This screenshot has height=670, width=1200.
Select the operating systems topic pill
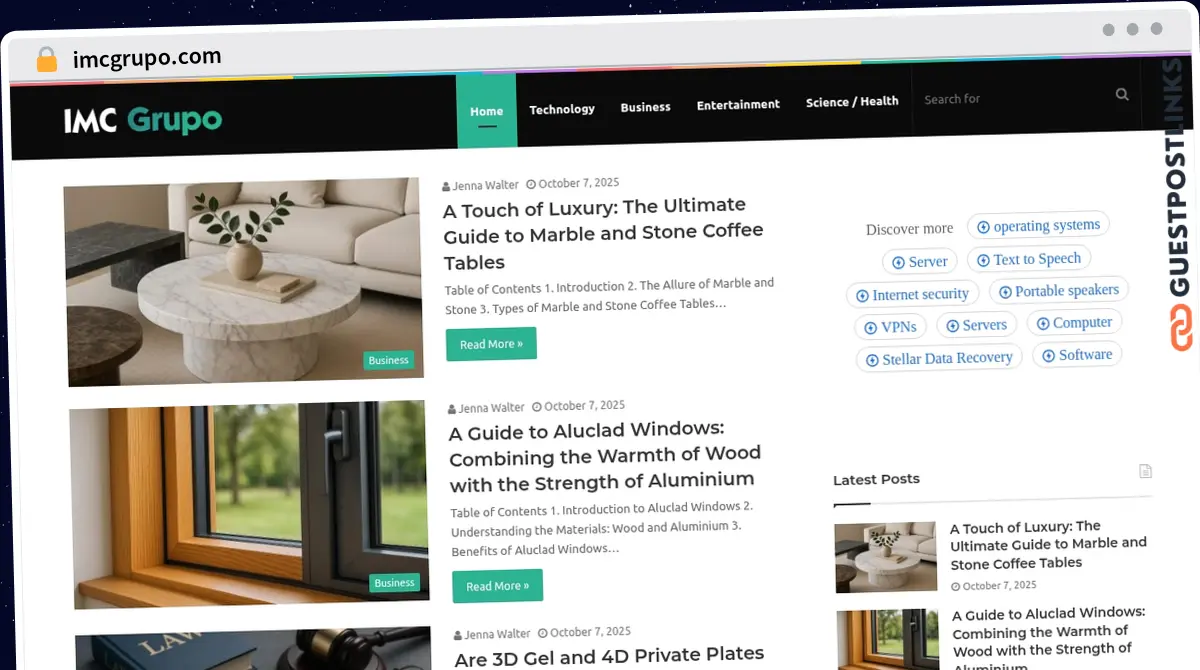coord(1038,226)
